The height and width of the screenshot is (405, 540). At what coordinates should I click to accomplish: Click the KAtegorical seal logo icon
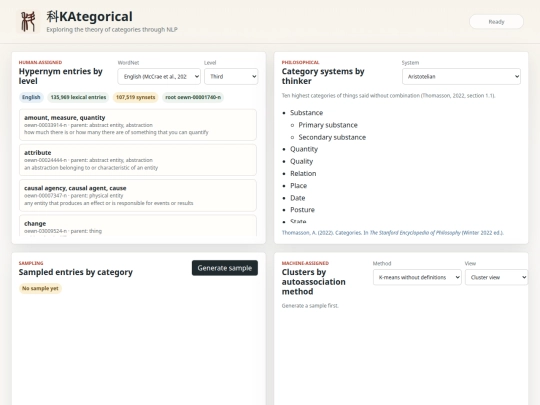28,22
